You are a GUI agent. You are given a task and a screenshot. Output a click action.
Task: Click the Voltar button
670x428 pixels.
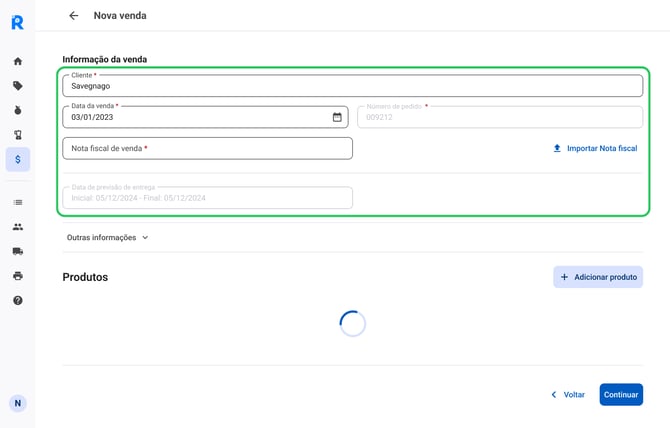click(568, 395)
